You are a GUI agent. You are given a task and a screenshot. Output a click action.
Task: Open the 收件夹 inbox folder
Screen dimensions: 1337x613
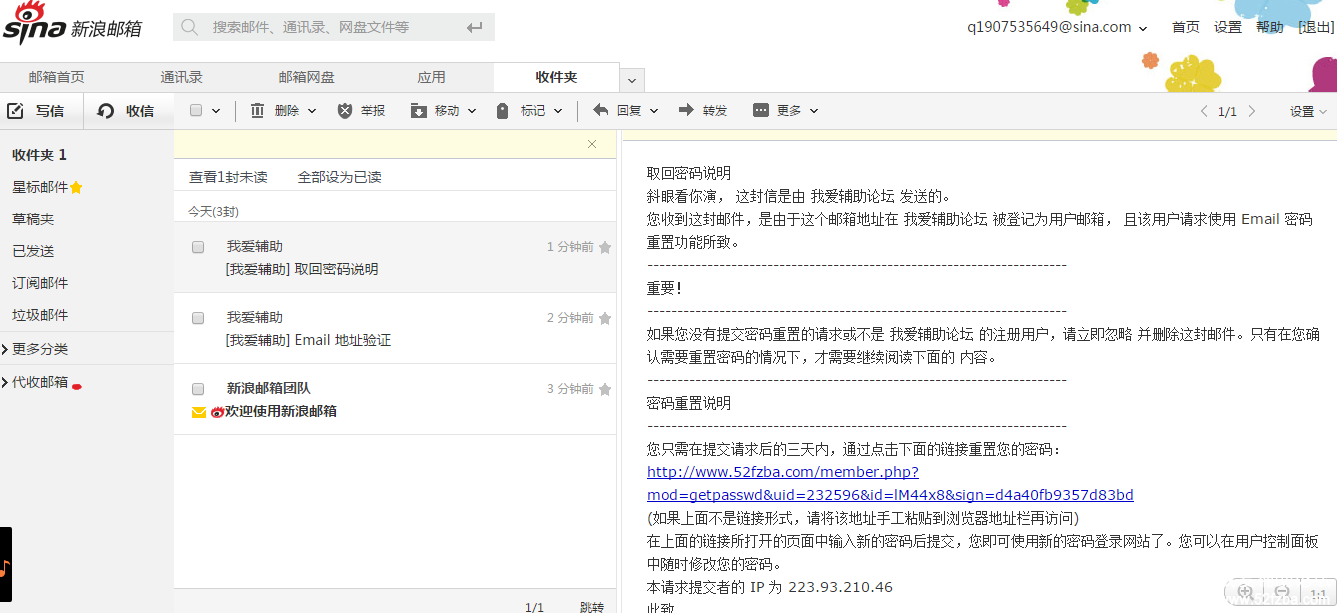click(x=39, y=155)
